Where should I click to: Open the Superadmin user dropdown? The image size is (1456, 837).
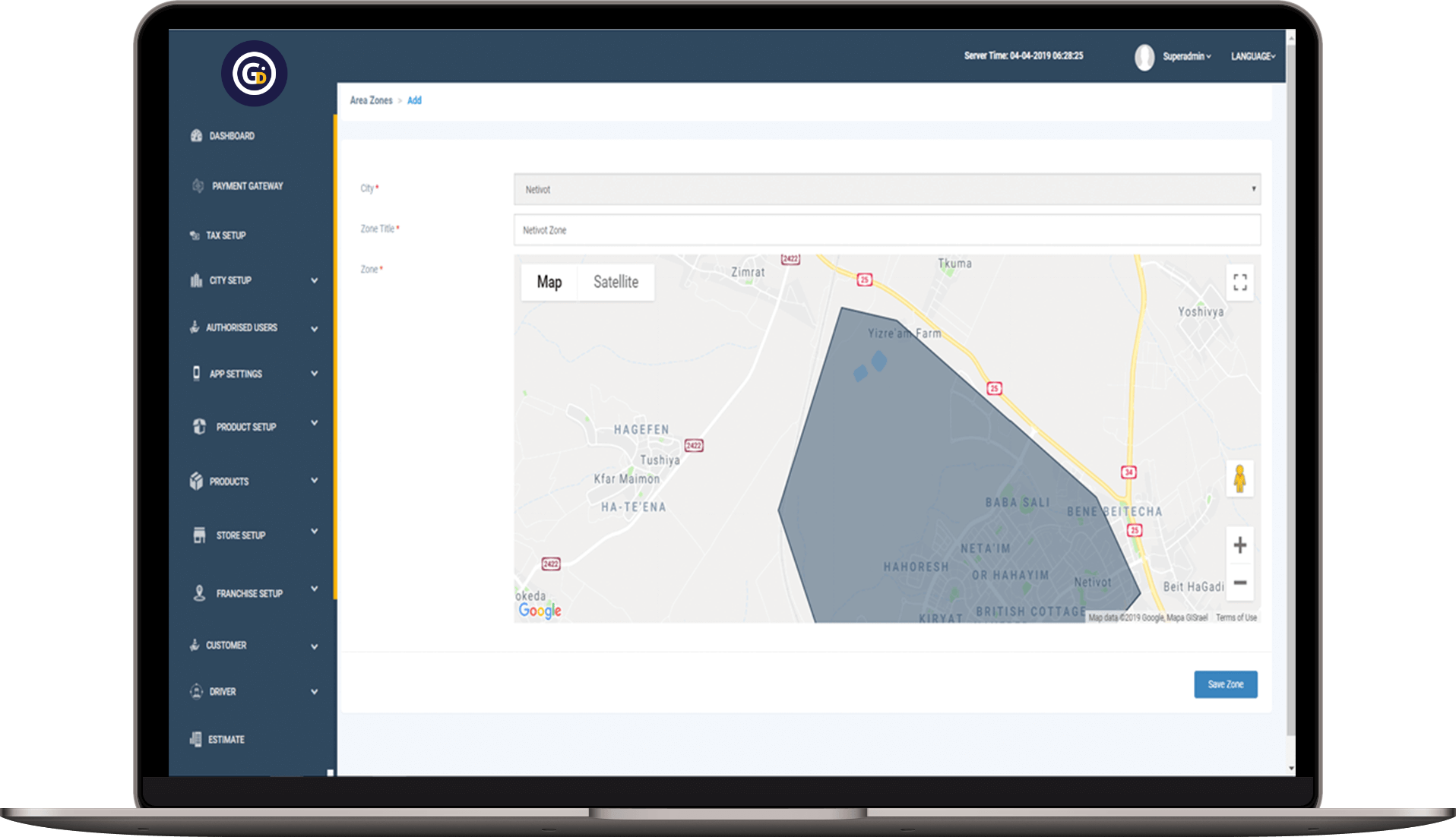click(1186, 57)
